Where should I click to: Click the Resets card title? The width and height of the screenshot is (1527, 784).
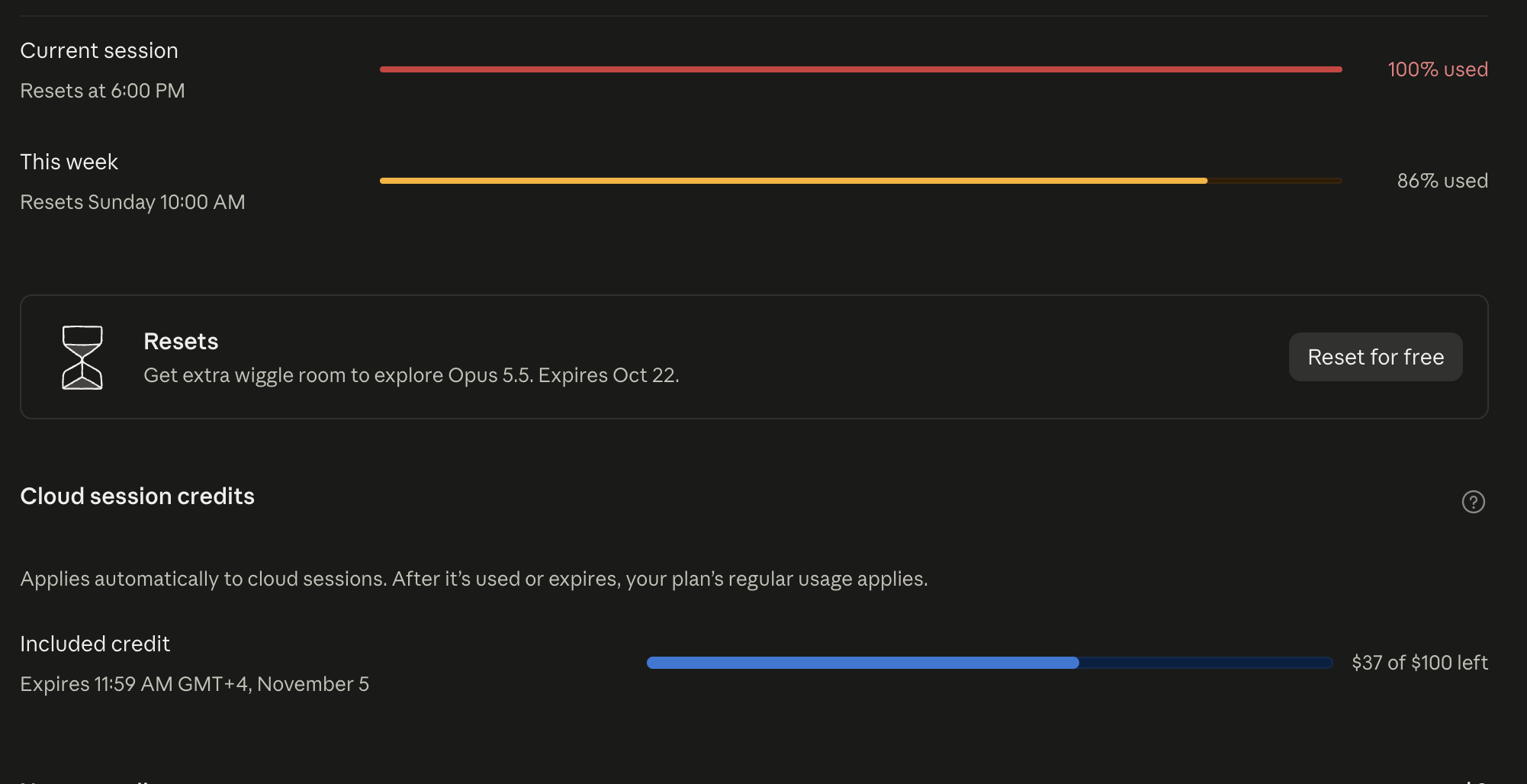point(181,341)
